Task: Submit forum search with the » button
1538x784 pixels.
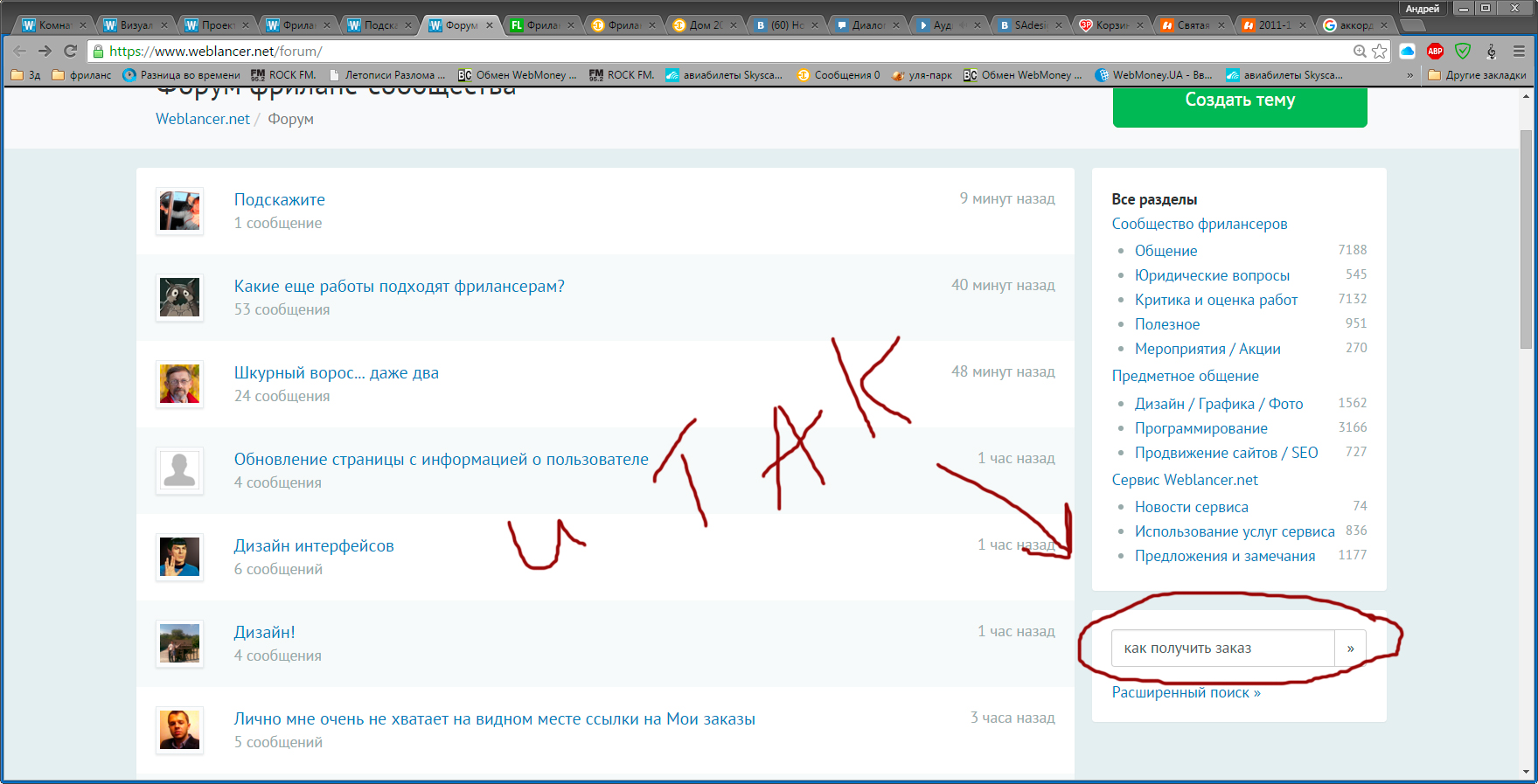Action: point(1350,649)
